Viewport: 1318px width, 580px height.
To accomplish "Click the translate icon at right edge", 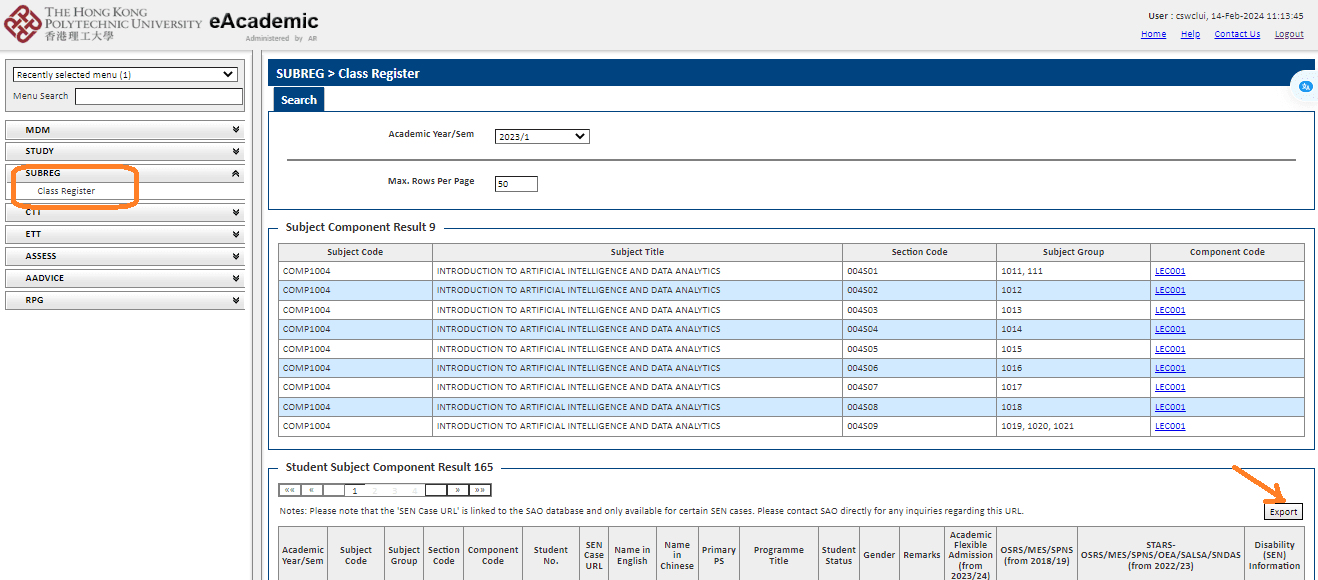I will (x=1305, y=87).
